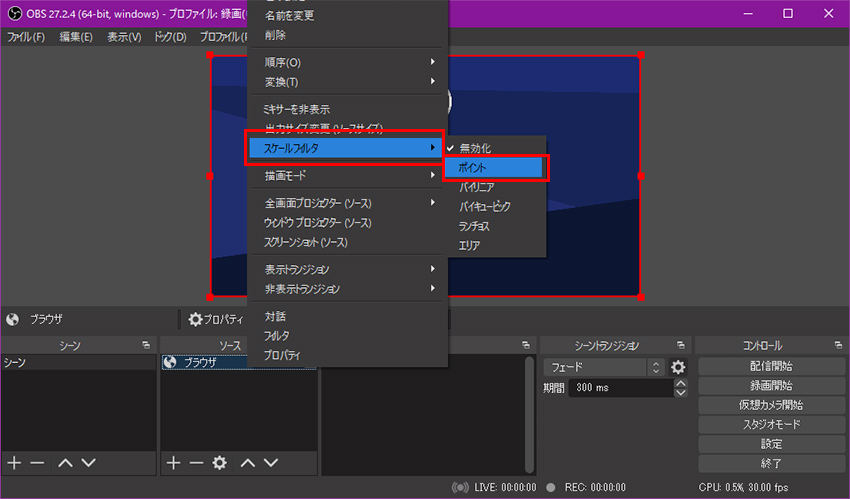Choose ポイント scale filter option
850x499 pixels.
click(495, 167)
